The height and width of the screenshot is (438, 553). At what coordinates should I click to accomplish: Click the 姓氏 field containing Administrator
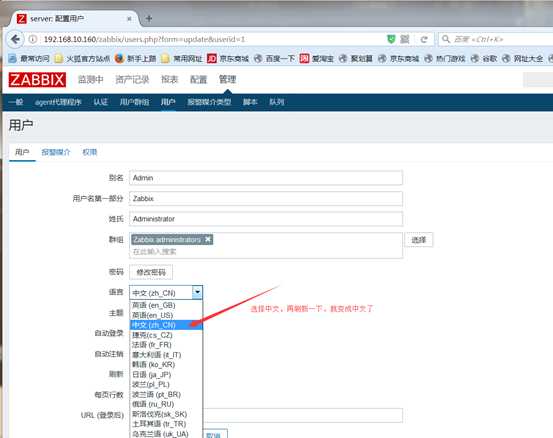point(266,219)
